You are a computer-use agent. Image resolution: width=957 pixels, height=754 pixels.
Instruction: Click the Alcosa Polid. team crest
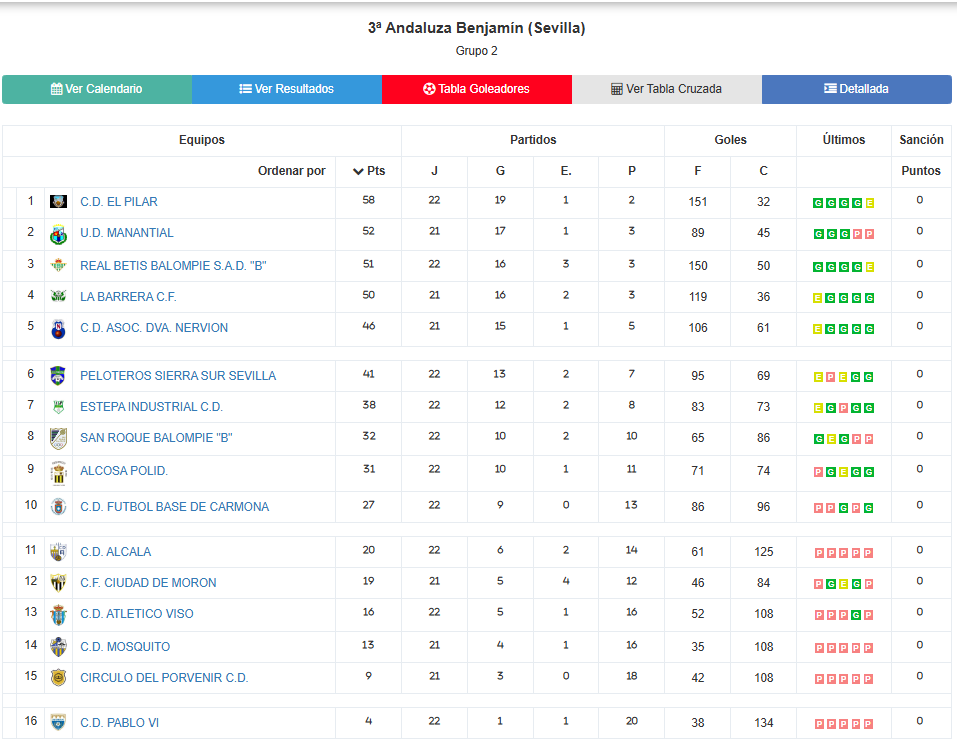(59, 473)
